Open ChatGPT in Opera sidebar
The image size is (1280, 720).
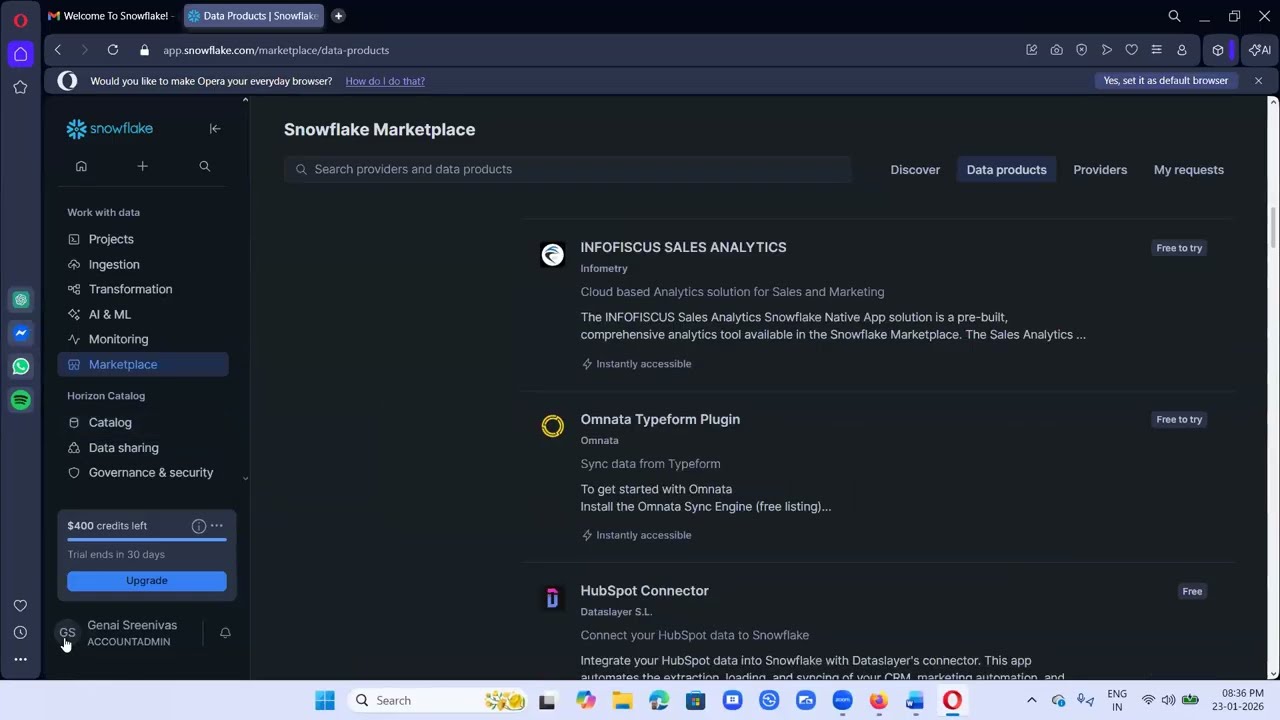tap(20, 299)
